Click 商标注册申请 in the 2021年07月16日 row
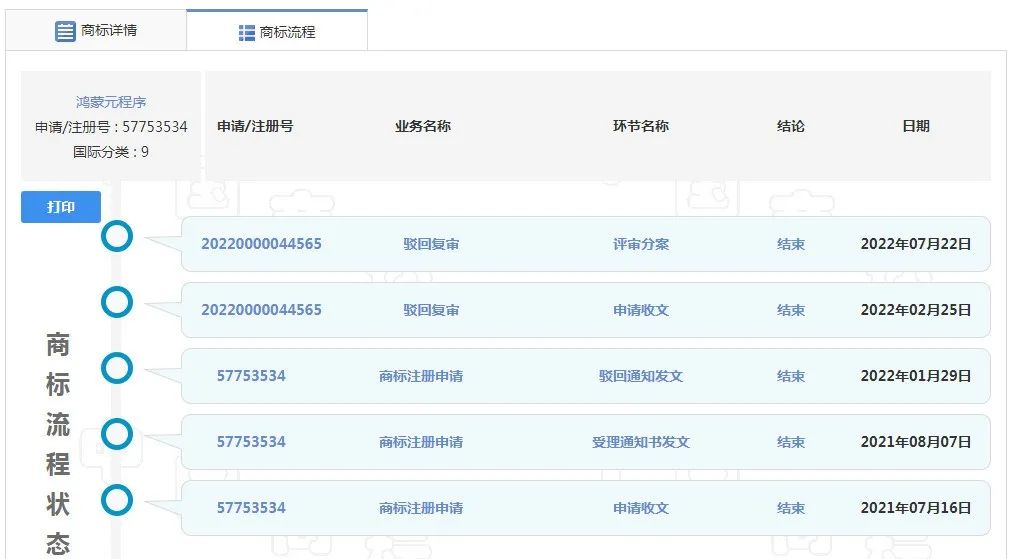The image size is (1020, 559). pos(421,508)
